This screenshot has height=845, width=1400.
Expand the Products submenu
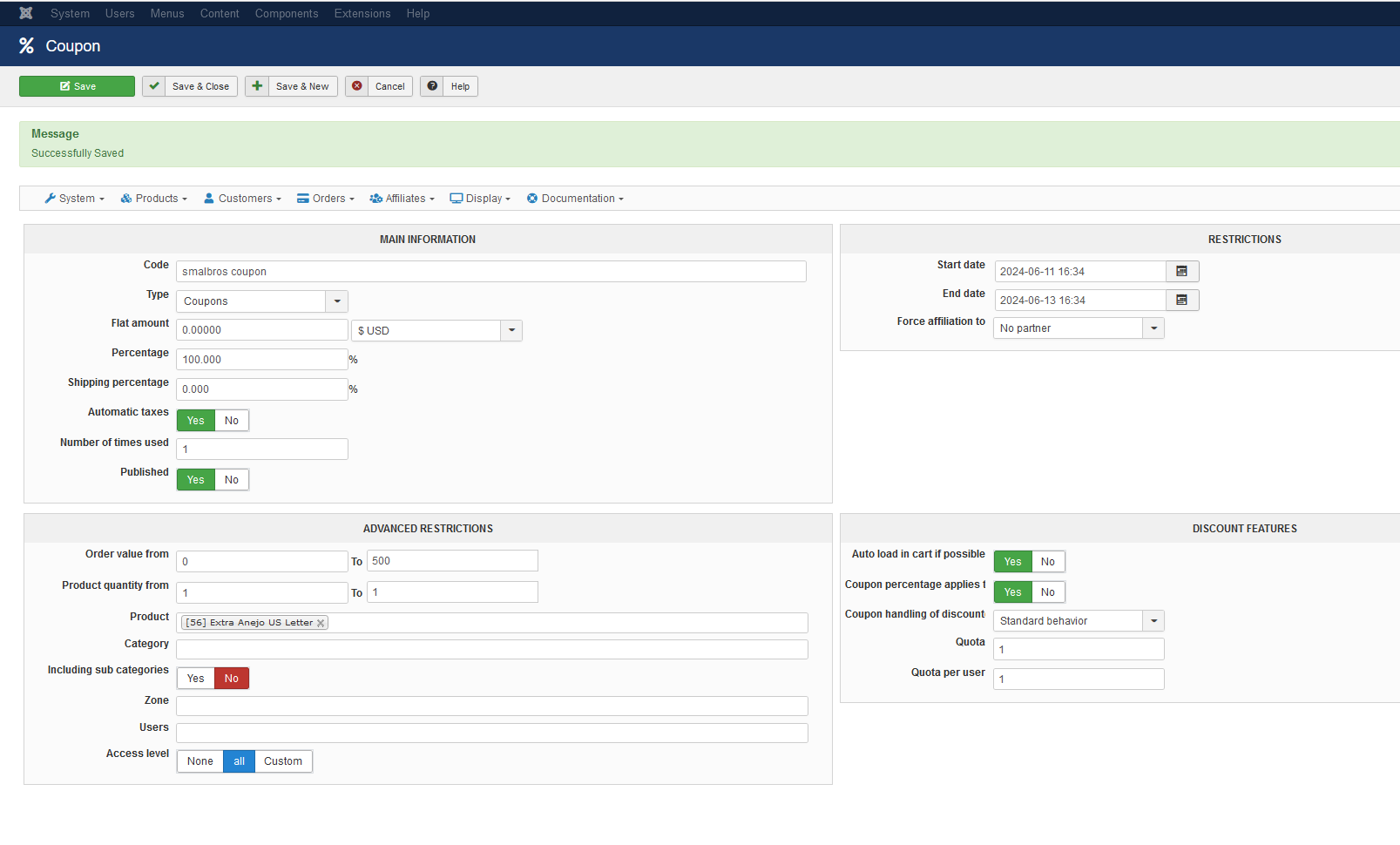(154, 199)
